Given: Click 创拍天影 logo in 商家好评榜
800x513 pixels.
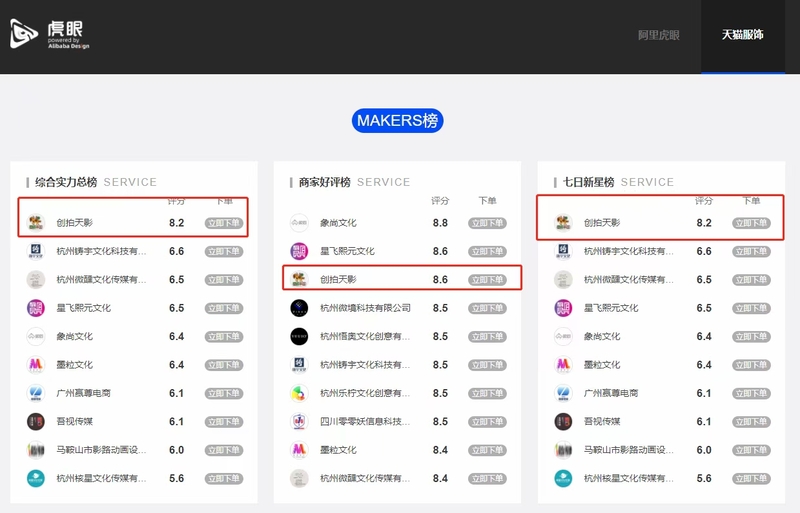Looking at the screenshot, I should coord(299,279).
